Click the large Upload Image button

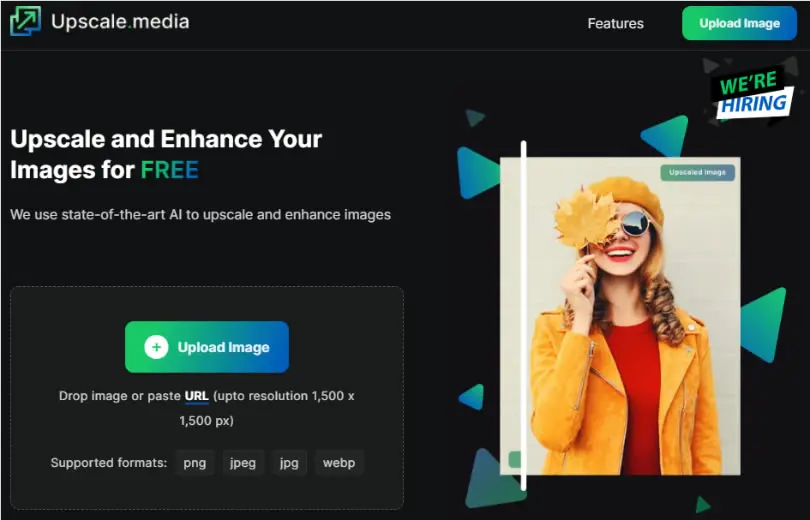207,347
